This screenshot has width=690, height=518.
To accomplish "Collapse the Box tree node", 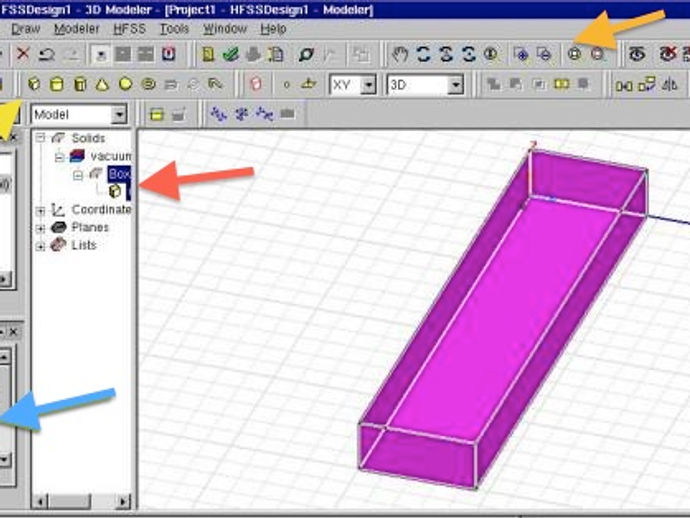I will point(78,175).
